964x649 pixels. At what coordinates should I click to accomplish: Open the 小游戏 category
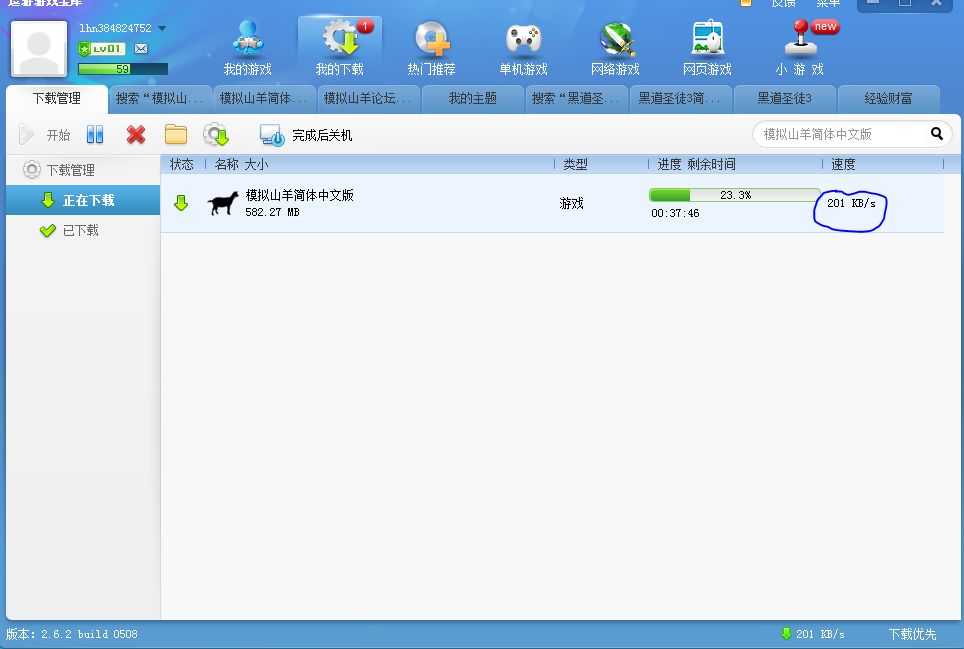[x=799, y=48]
